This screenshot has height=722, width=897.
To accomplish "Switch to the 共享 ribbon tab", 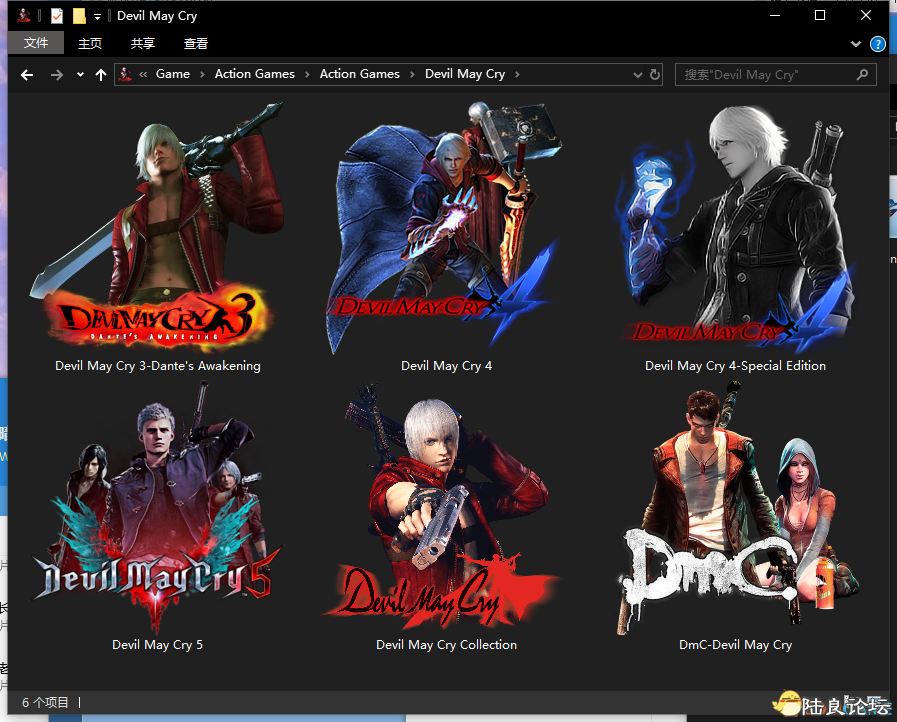I will click(x=143, y=43).
